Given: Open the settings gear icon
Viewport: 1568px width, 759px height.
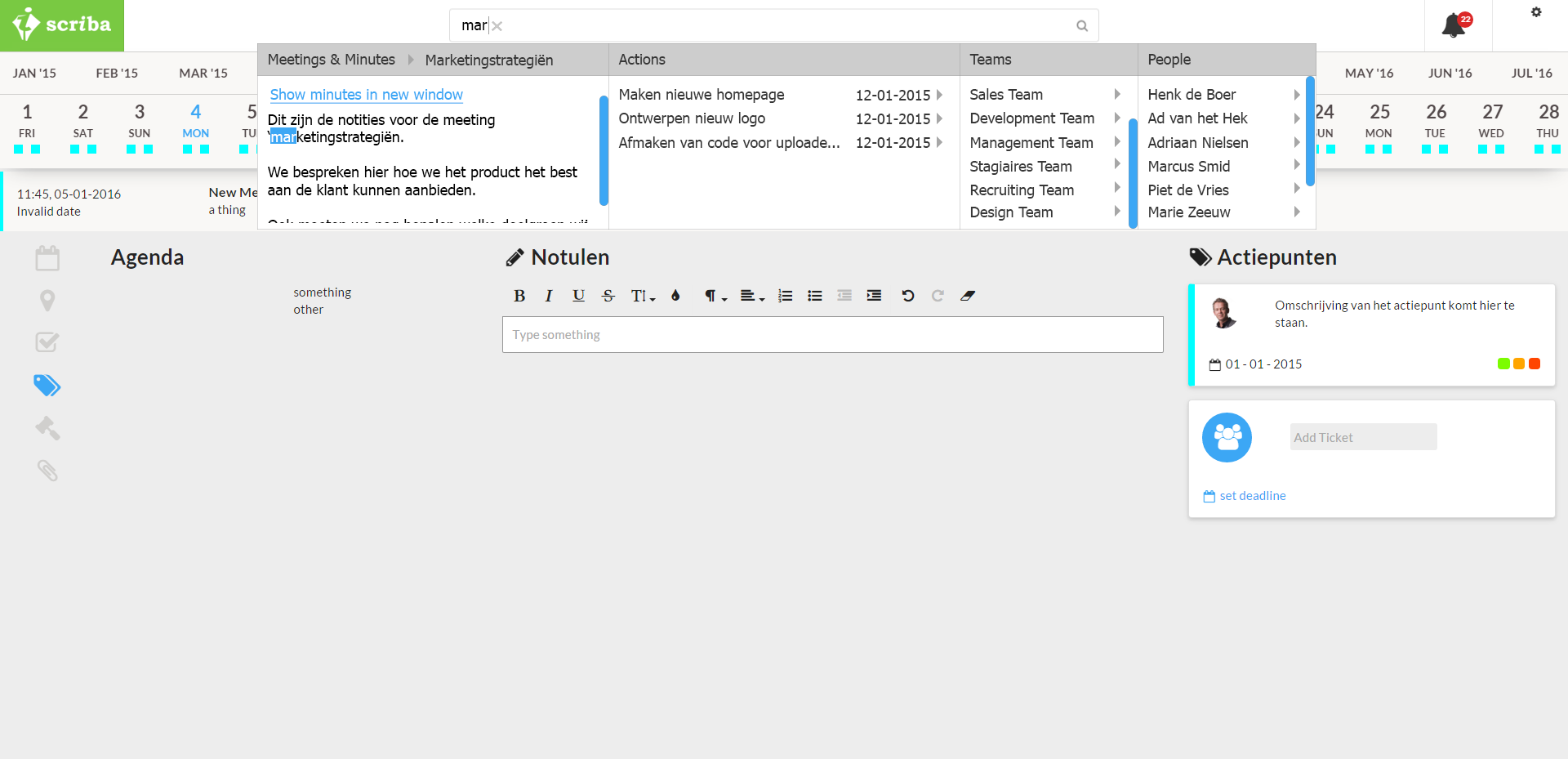Looking at the screenshot, I should 1536,12.
